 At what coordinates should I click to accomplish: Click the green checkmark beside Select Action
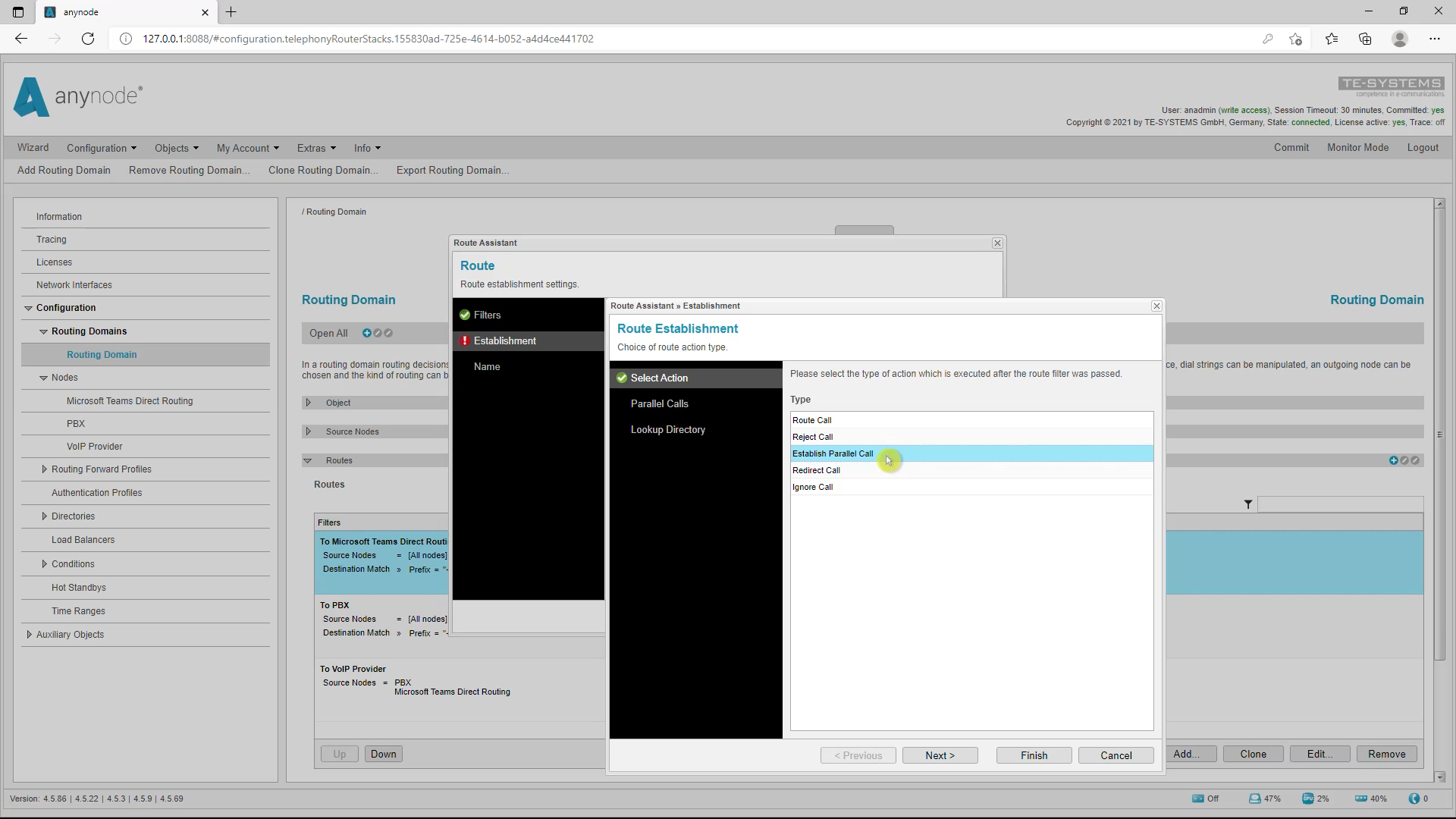pos(622,378)
